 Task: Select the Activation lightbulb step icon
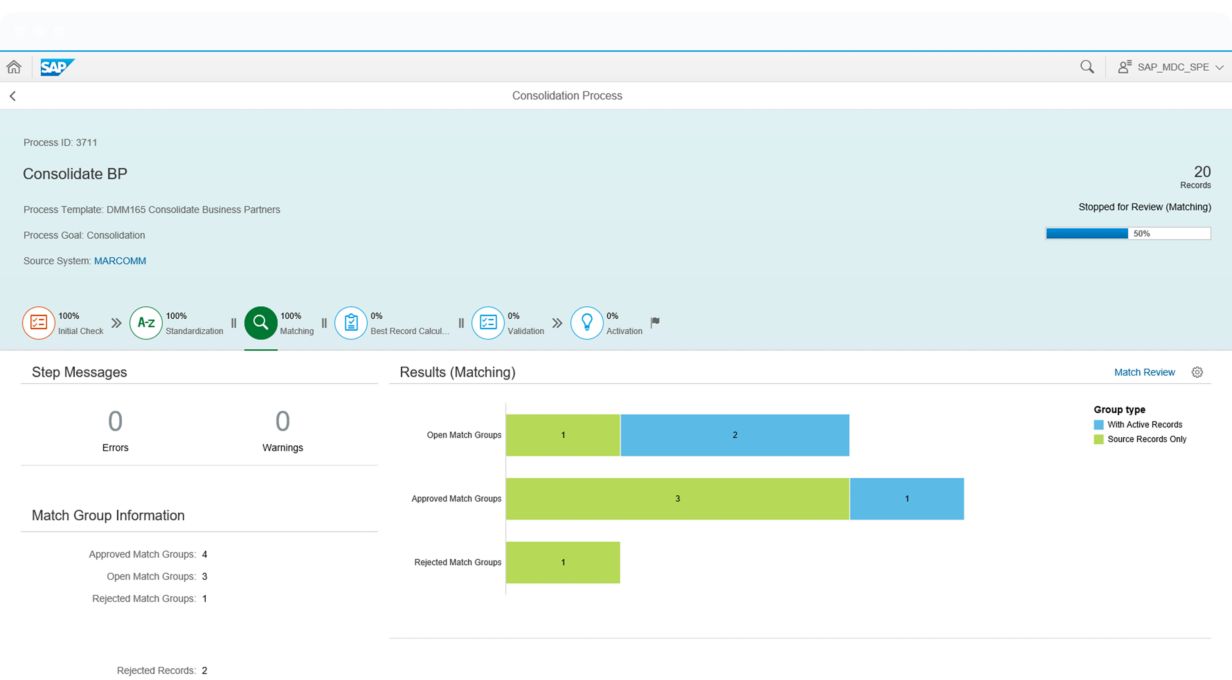[x=586, y=323]
